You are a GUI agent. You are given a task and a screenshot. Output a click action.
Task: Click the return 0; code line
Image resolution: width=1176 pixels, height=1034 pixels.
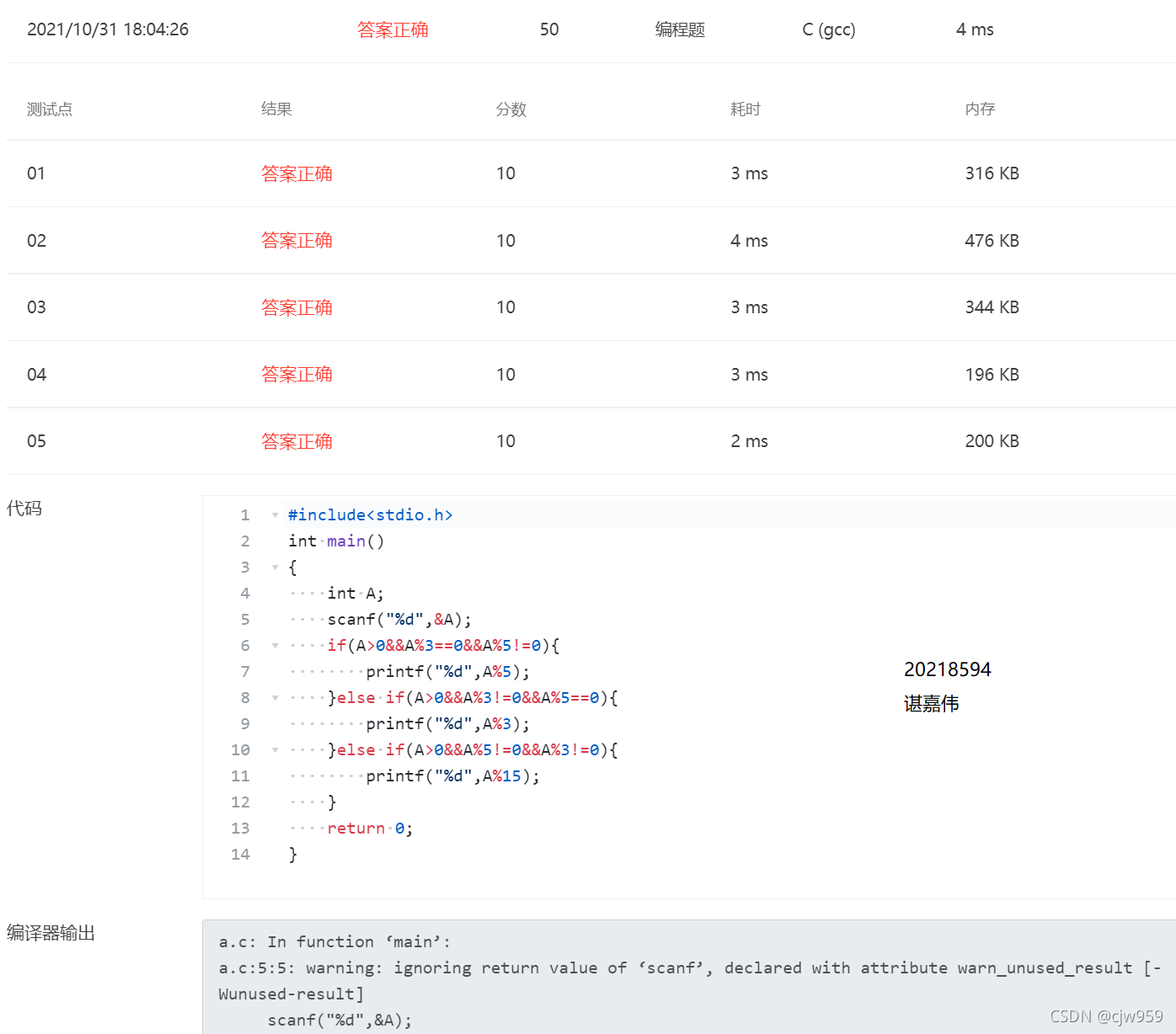pos(370,829)
